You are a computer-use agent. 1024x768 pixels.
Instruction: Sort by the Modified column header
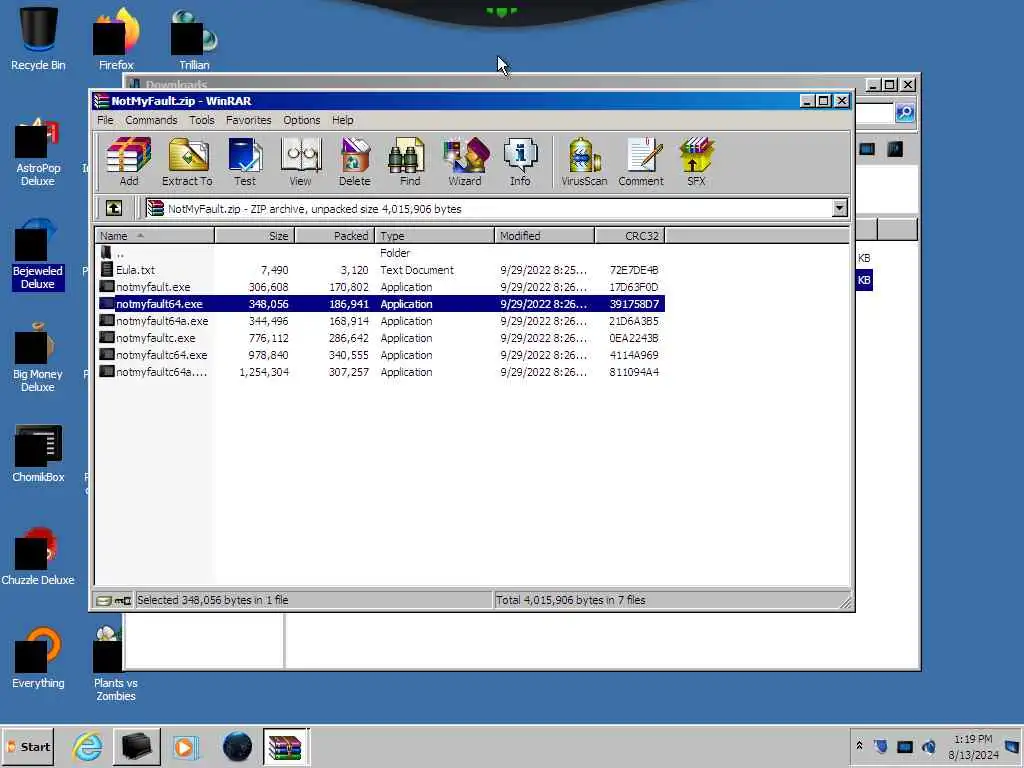pyautogui.click(x=545, y=236)
